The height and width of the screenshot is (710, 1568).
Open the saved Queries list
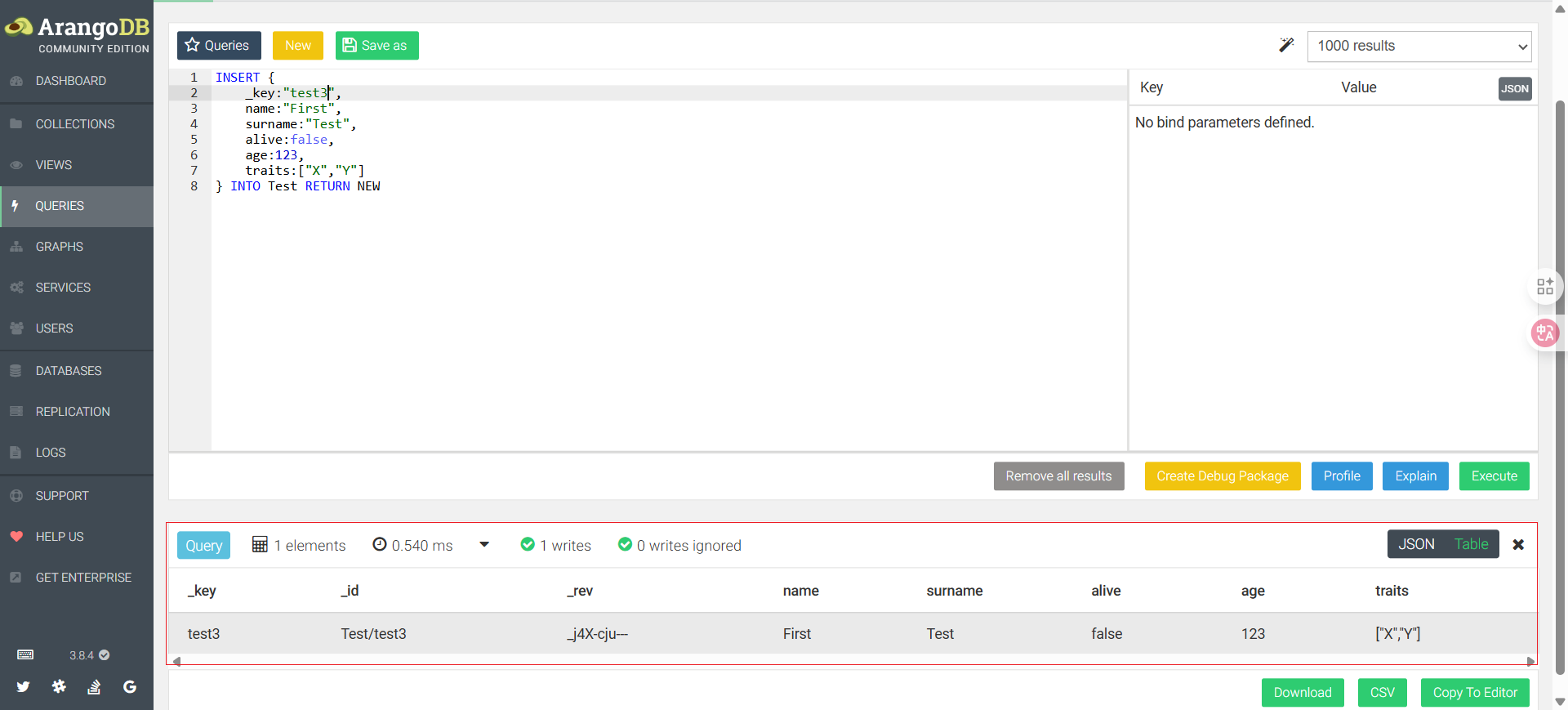(x=219, y=46)
